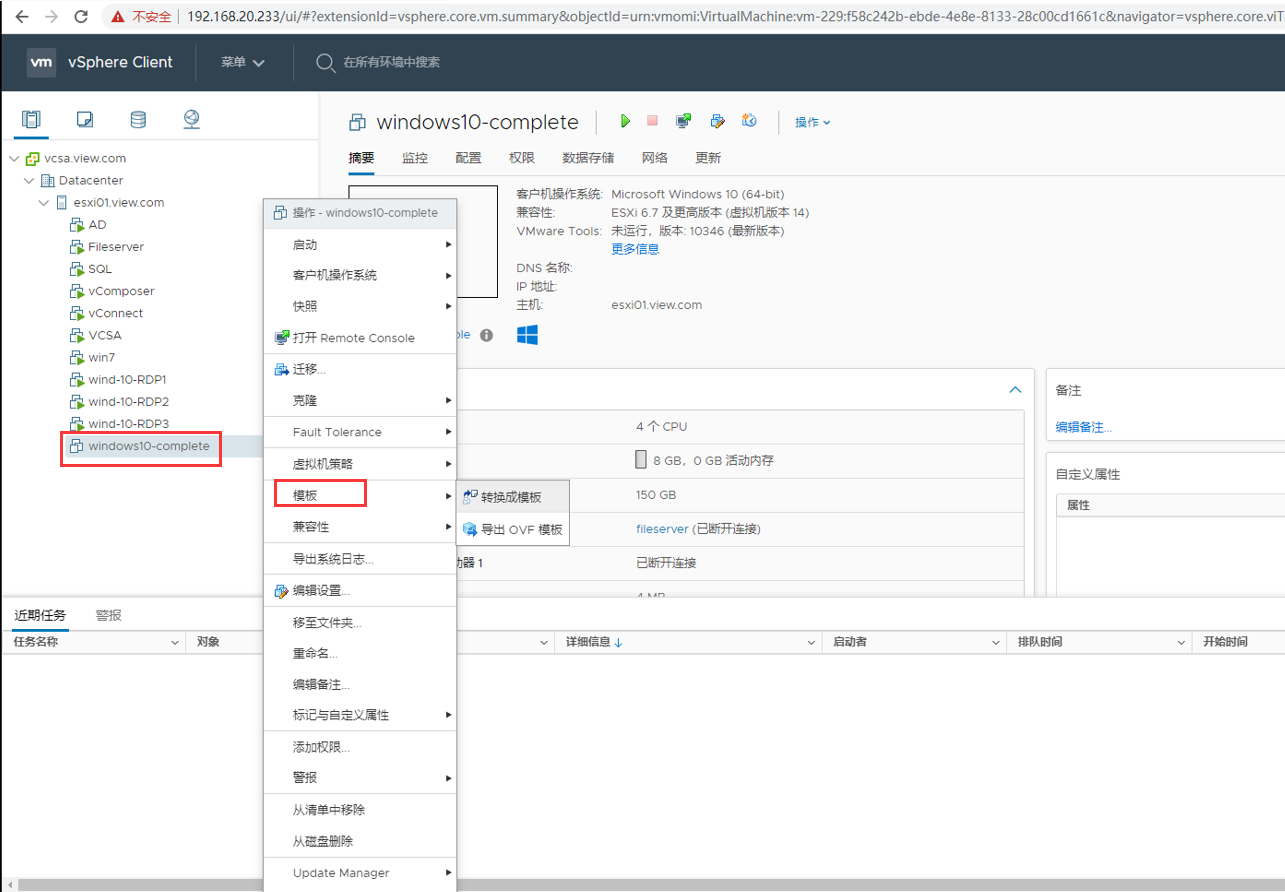Open 任务名称 column filter dropdown
This screenshot has width=1285, height=892.
coord(175,642)
